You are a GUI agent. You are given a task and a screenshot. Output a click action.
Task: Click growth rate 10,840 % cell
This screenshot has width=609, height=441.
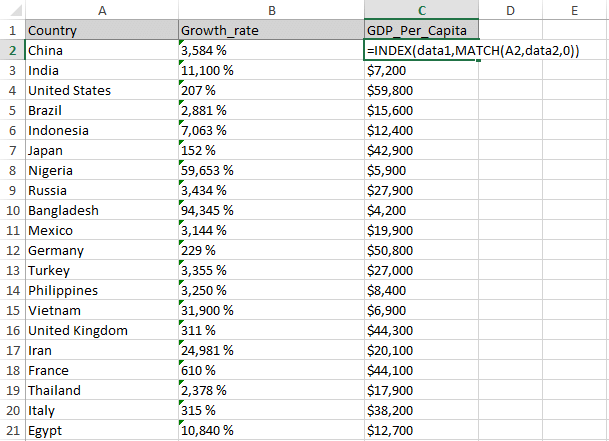[271, 430]
